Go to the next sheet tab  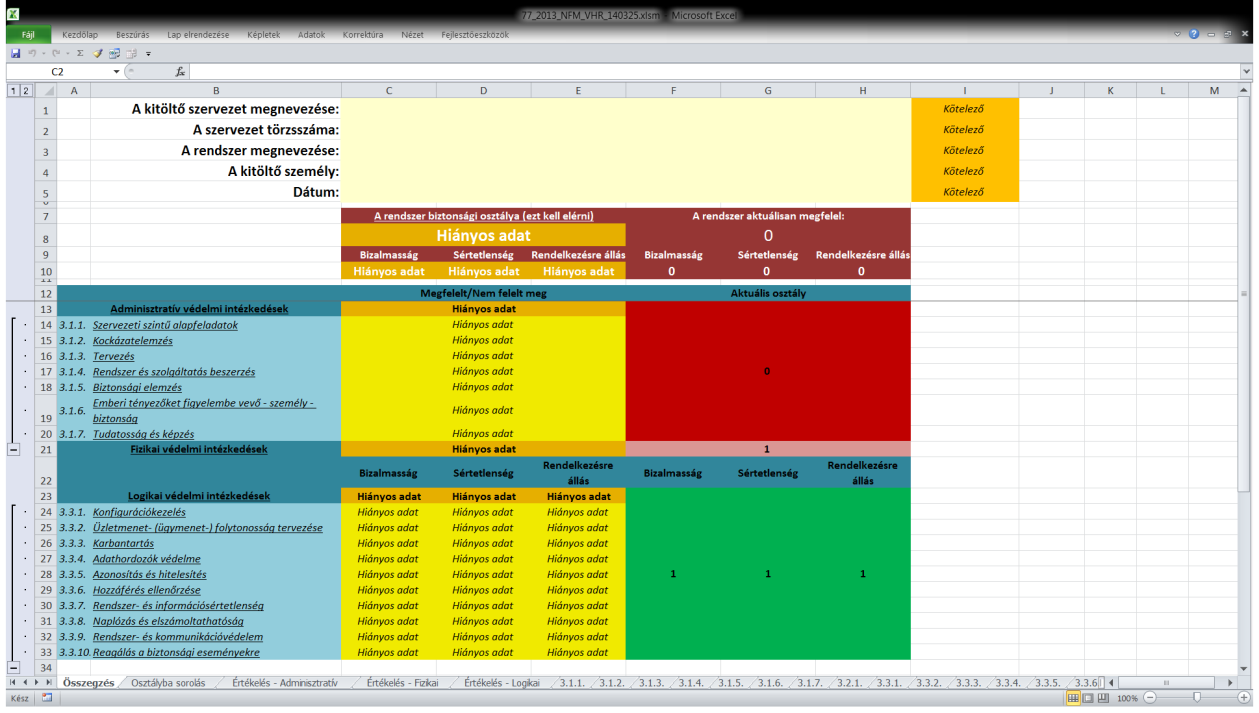(37, 683)
